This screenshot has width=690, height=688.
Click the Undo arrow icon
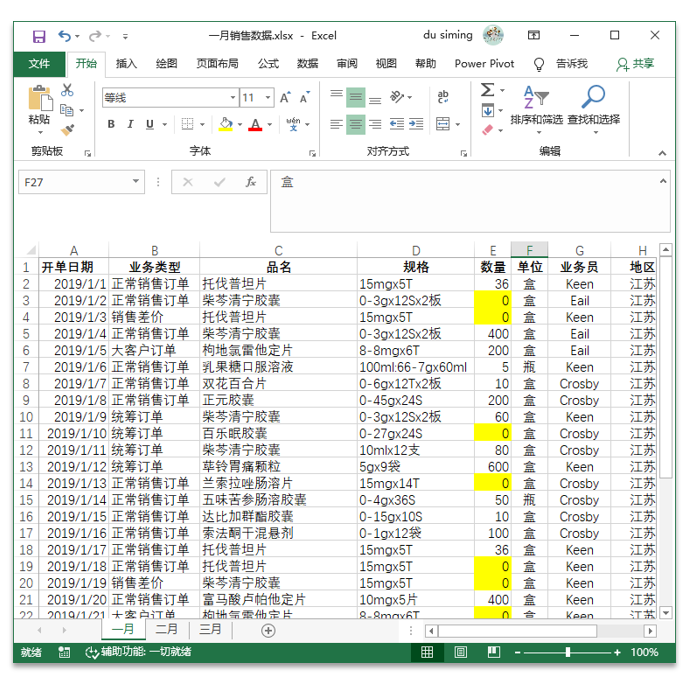(x=64, y=36)
